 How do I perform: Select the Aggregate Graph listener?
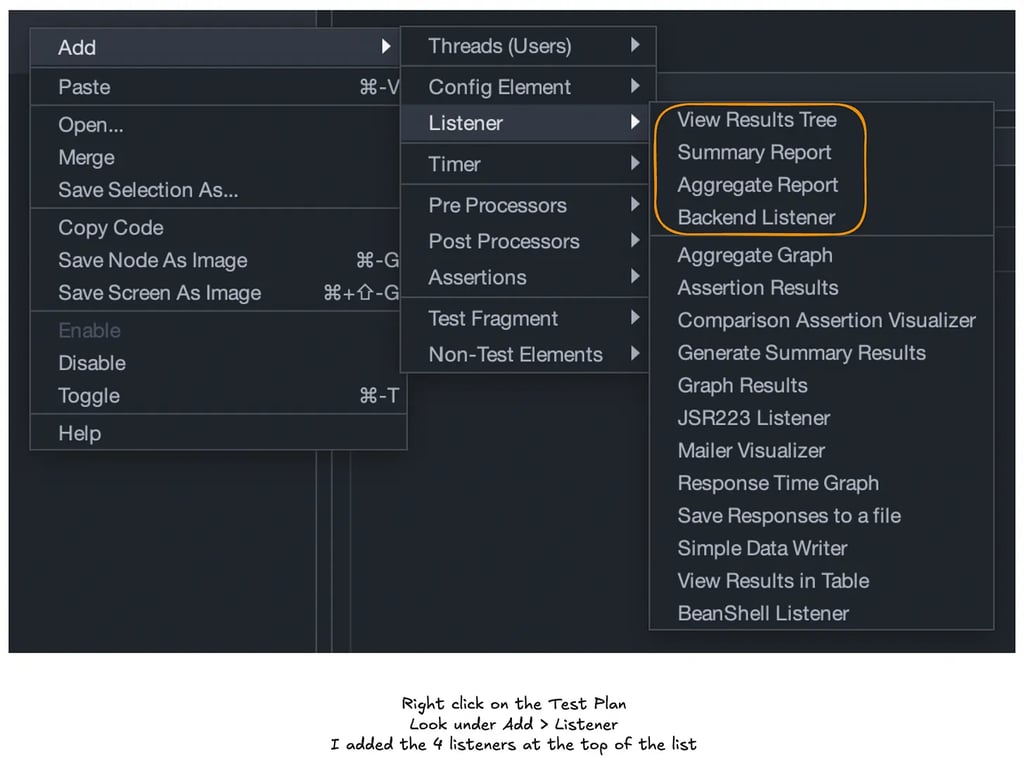755,255
